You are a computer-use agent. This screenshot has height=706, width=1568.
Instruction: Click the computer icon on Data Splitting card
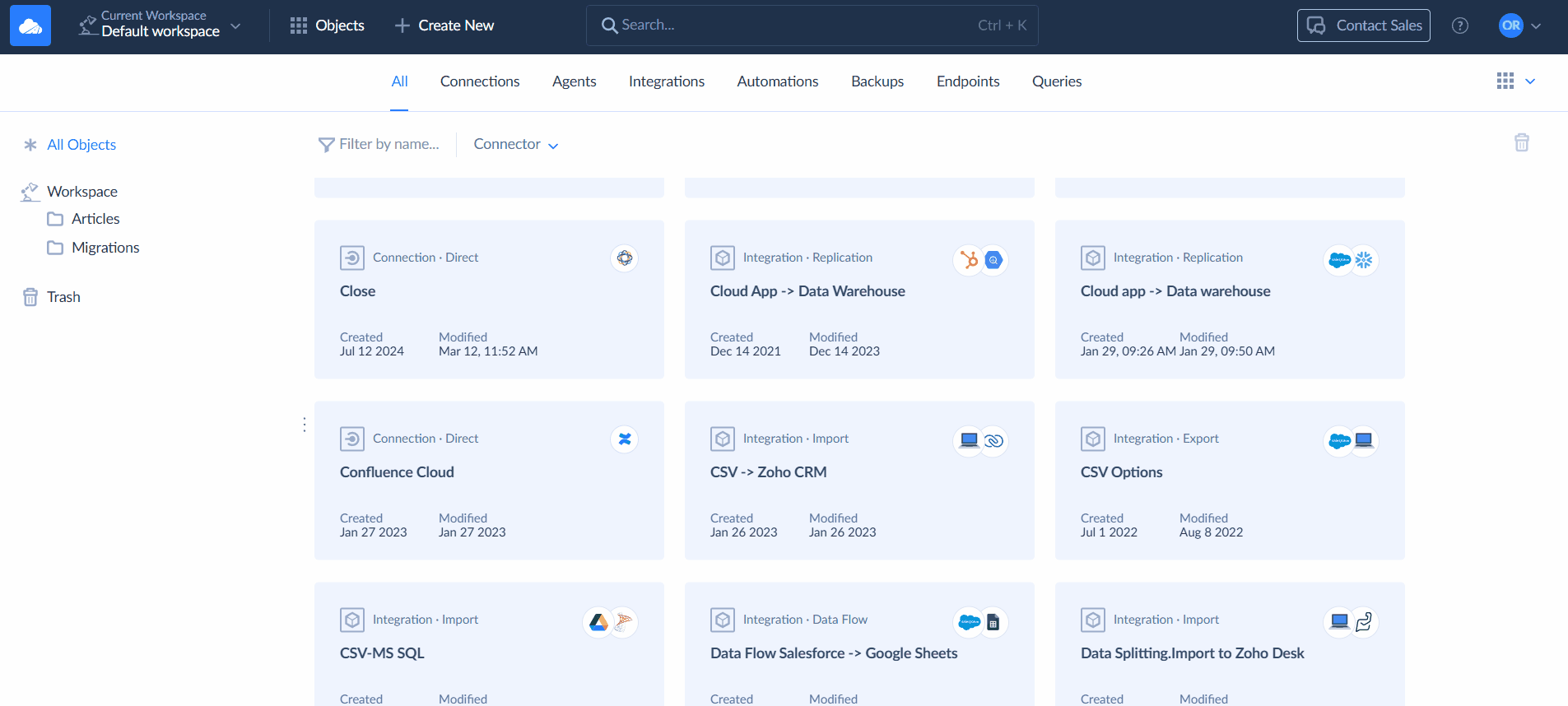pos(1340,621)
